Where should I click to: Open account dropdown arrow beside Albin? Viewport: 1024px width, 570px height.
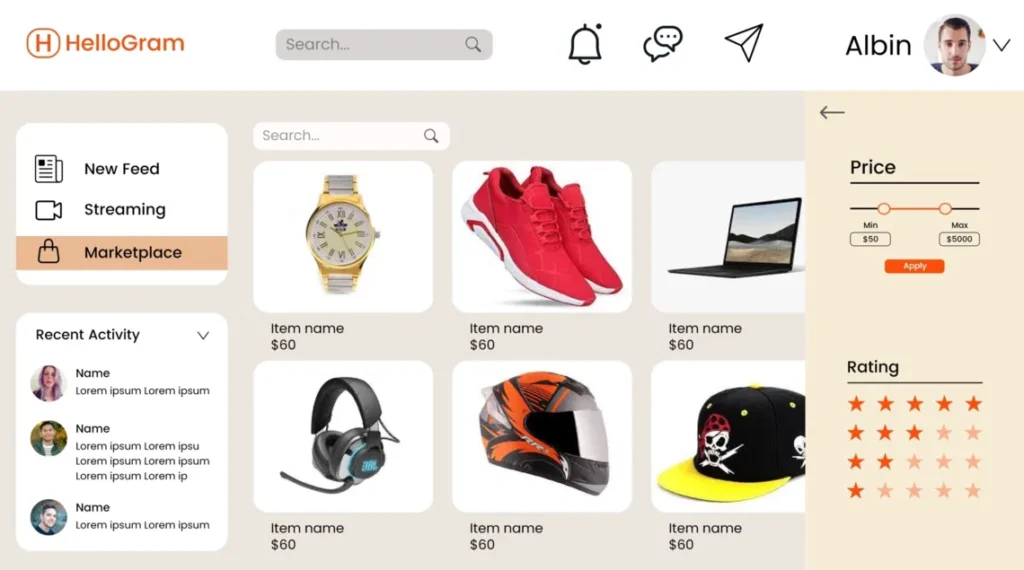click(1002, 45)
